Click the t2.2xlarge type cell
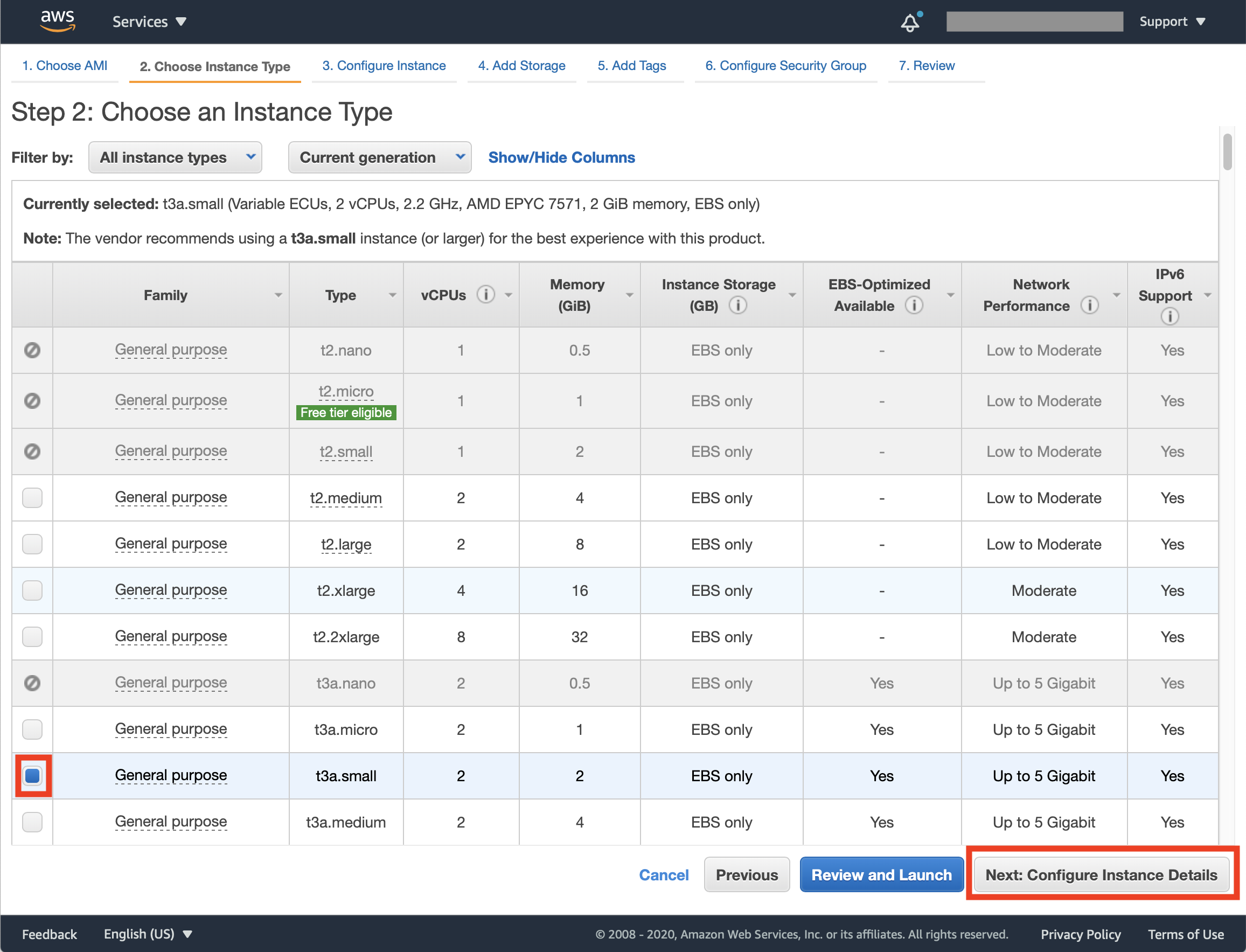 point(346,637)
